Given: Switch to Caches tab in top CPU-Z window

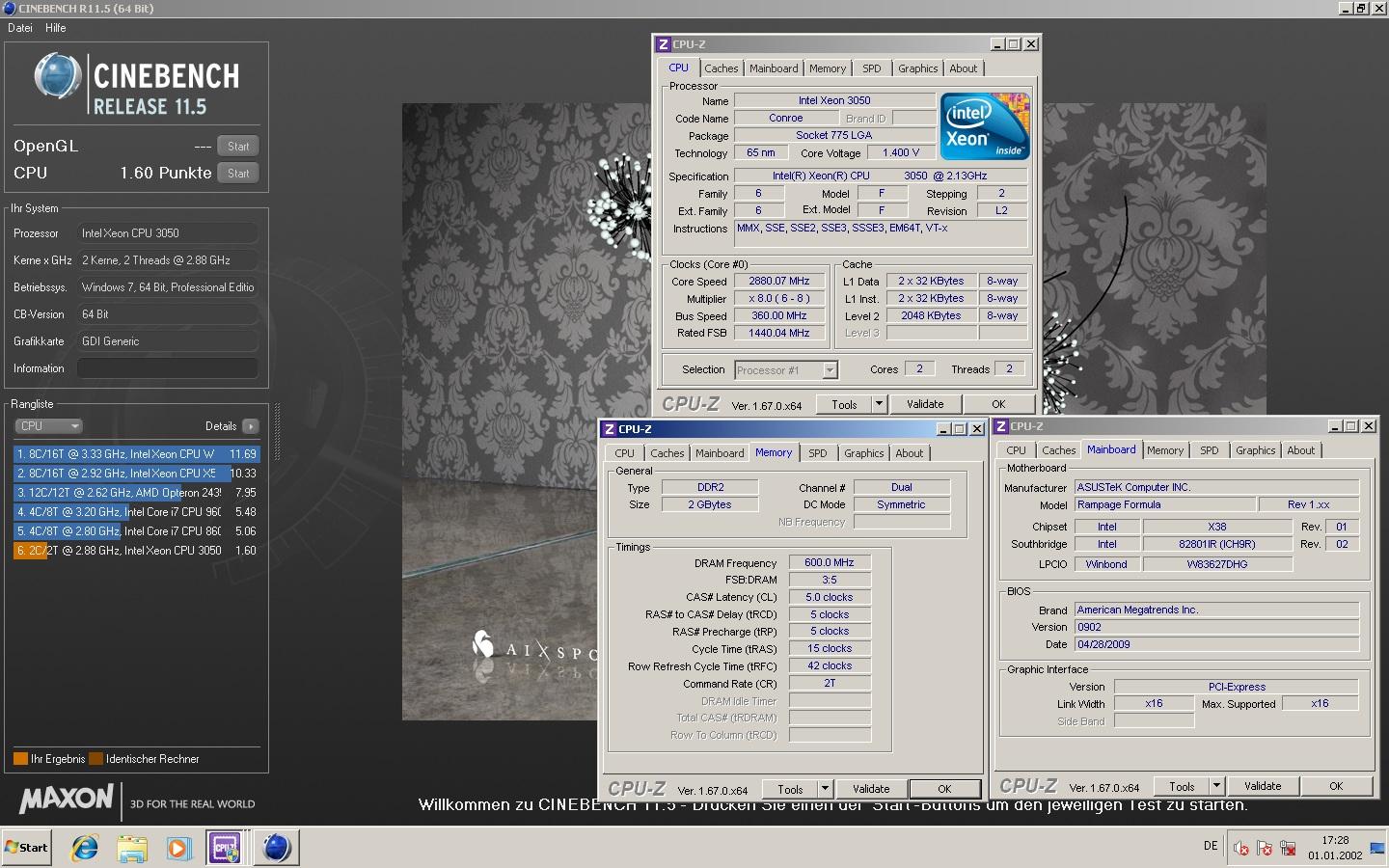Looking at the screenshot, I should [721, 68].
